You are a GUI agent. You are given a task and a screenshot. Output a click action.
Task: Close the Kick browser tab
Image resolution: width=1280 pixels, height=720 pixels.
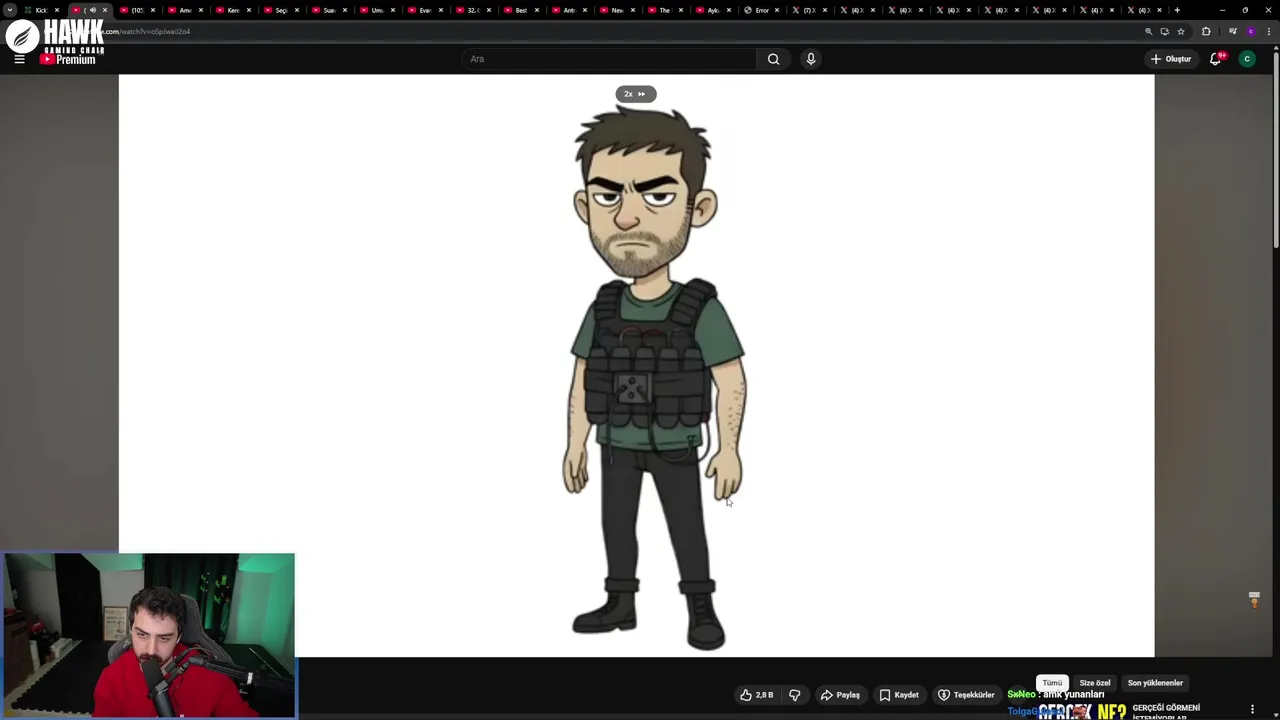point(57,10)
